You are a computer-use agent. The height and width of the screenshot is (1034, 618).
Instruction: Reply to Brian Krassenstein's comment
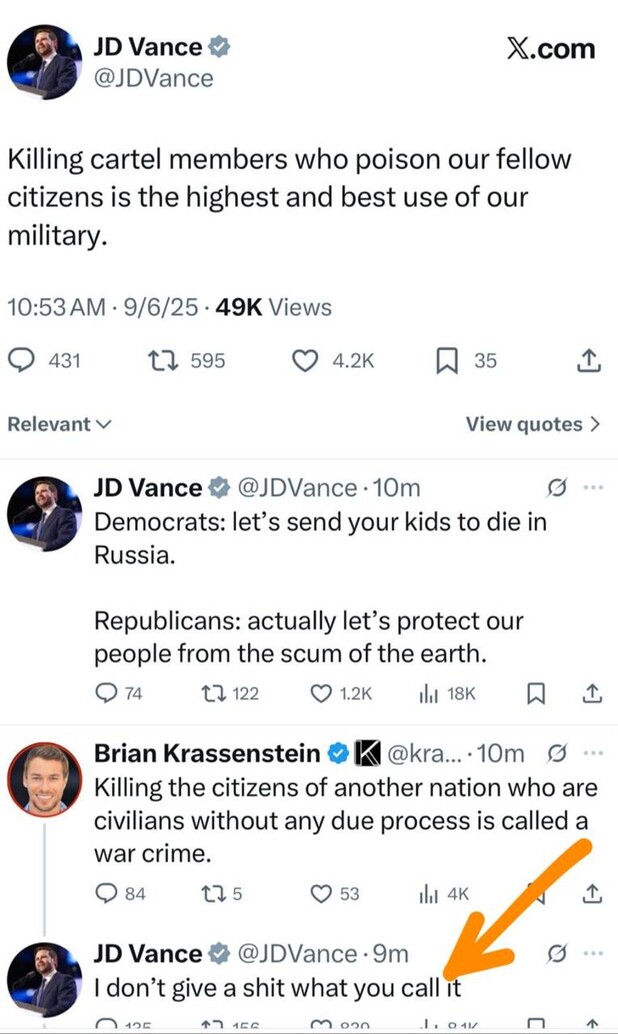(106, 894)
